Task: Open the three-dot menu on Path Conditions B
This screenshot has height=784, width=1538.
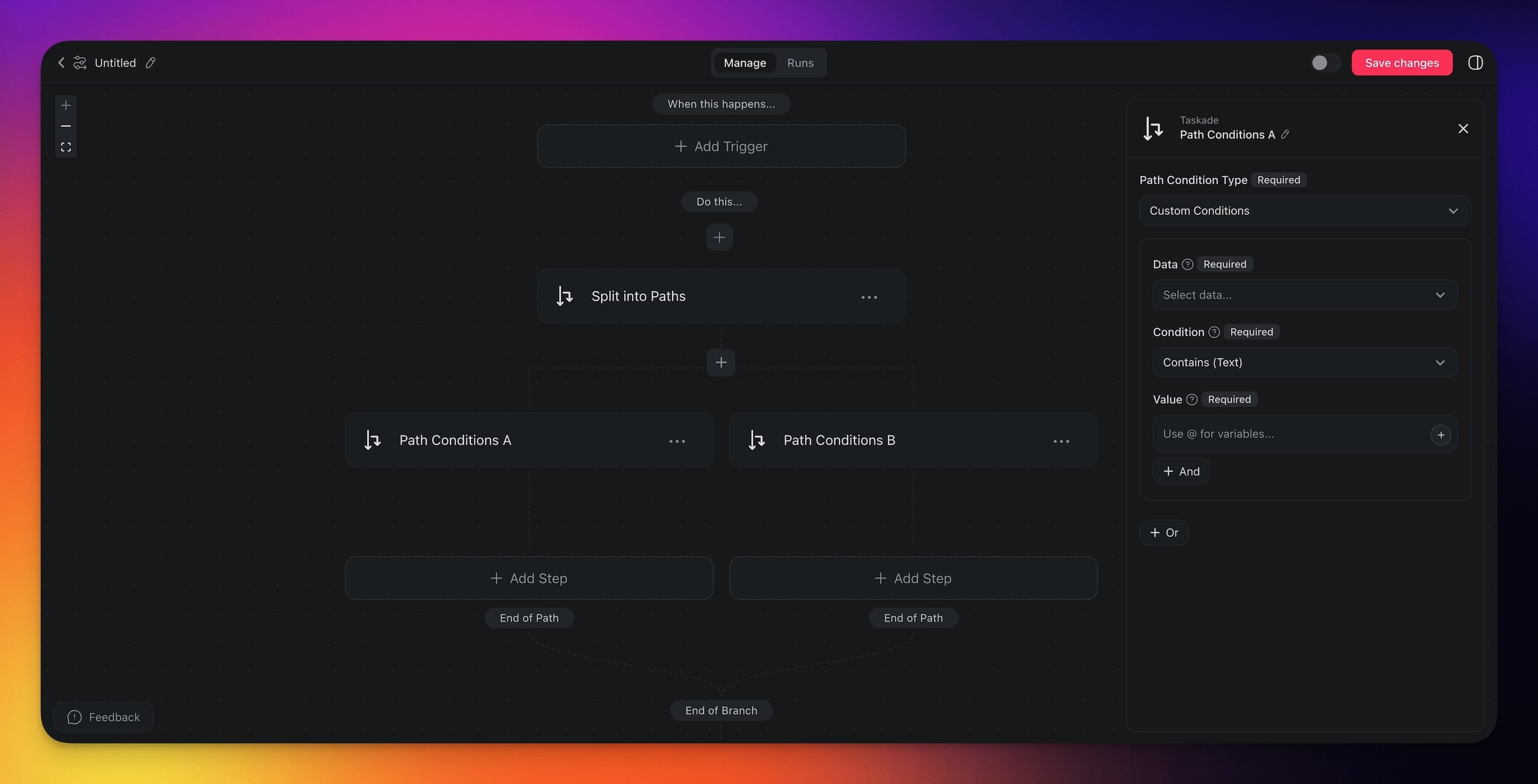Action: coord(1061,441)
